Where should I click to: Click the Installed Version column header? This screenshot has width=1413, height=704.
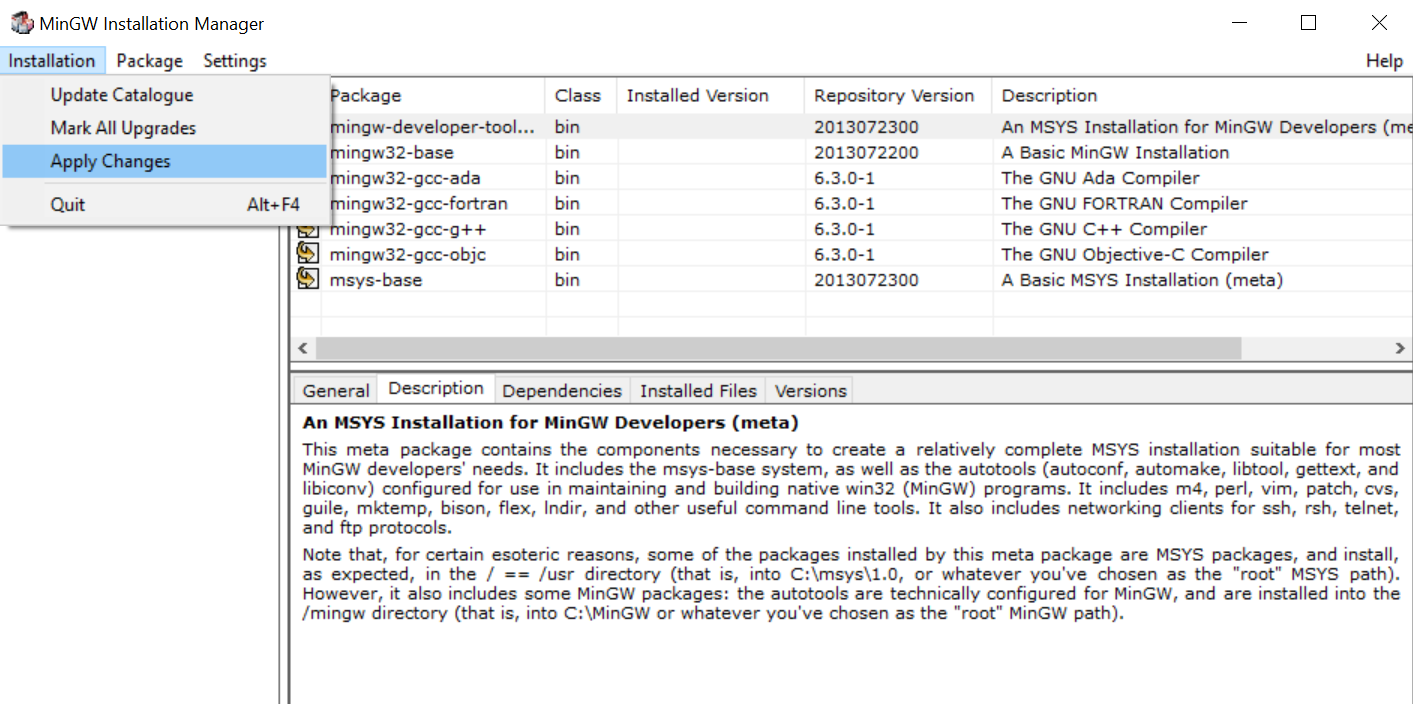(x=711, y=96)
